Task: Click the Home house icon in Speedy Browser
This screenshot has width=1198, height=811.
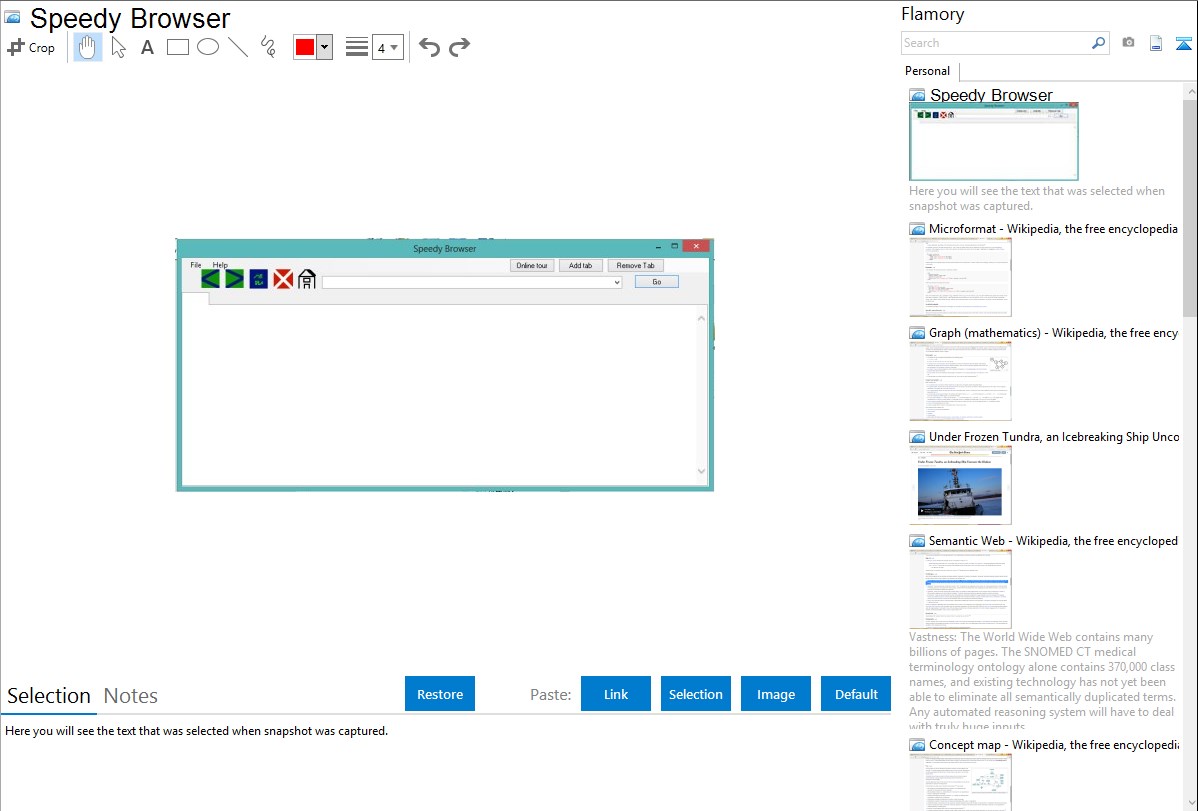Action: pos(306,279)
